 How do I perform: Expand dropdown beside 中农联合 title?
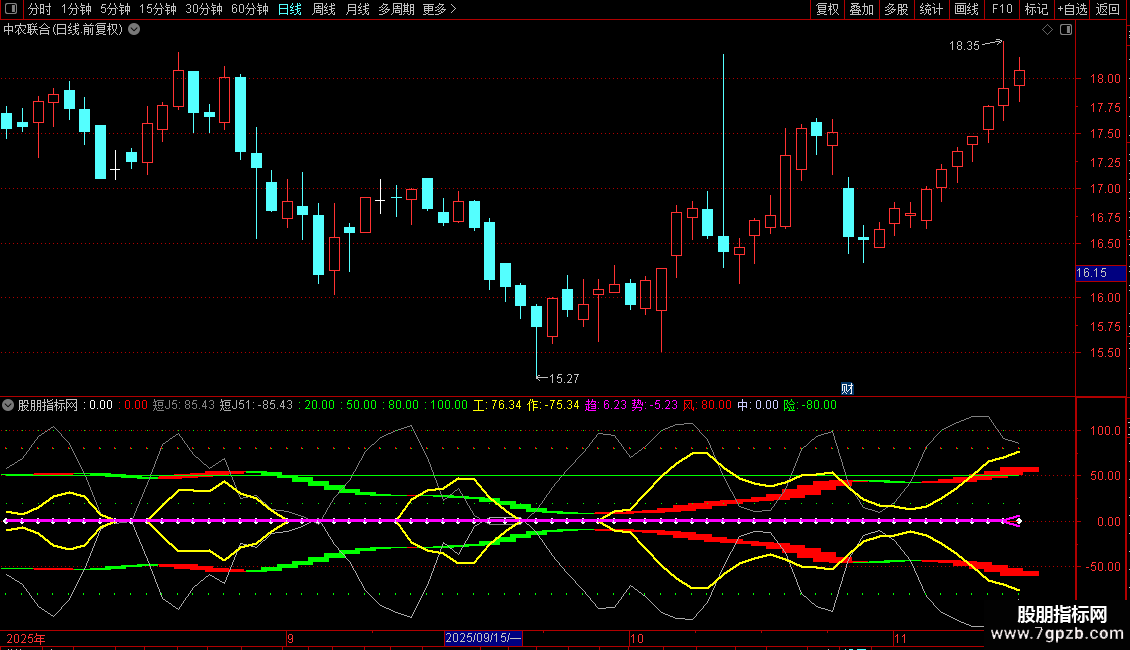(x=134, y=30)
